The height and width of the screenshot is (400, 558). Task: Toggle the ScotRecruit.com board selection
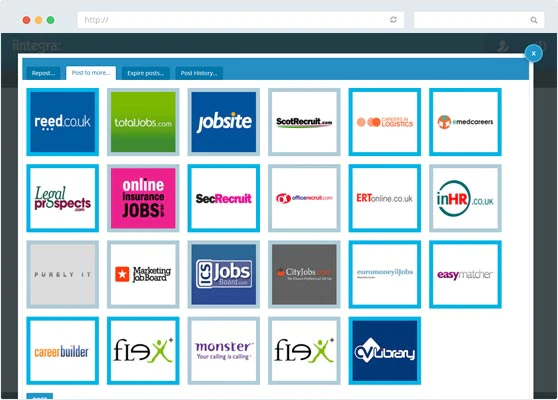[x=304, y=122]
